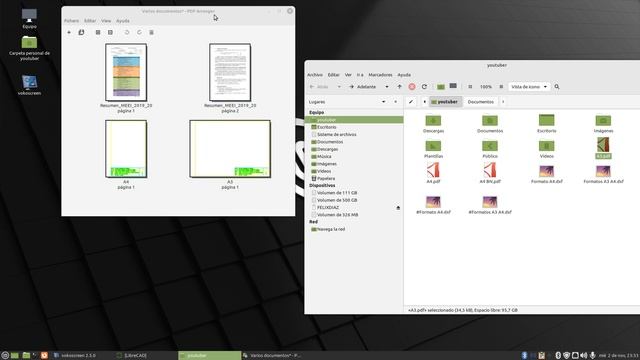Open the Editar menu in PDF Arranger
This screenshot has height=360, width=640.
pyautogui.click(x=90, y=21)
